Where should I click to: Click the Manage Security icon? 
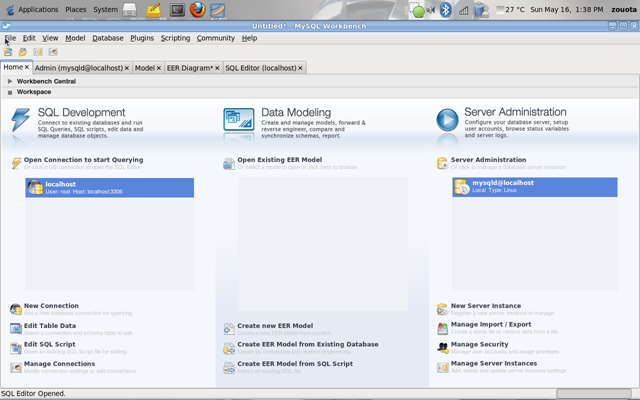[442, 348]
